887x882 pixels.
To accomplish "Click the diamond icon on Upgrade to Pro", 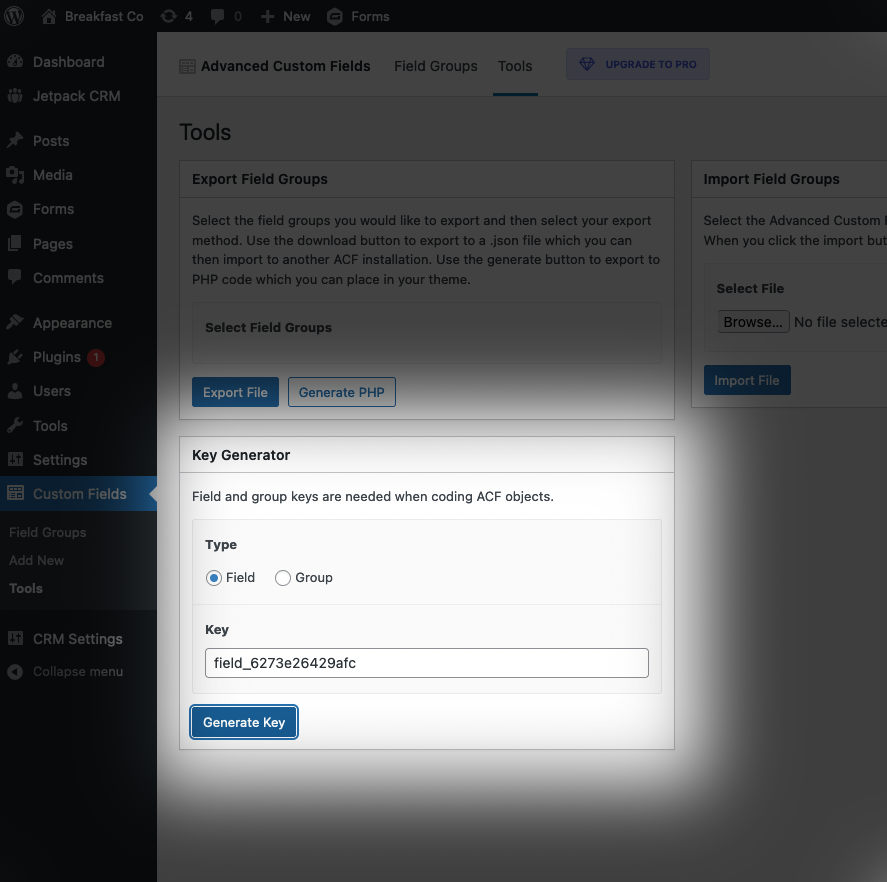I will (x=587, y=64).
